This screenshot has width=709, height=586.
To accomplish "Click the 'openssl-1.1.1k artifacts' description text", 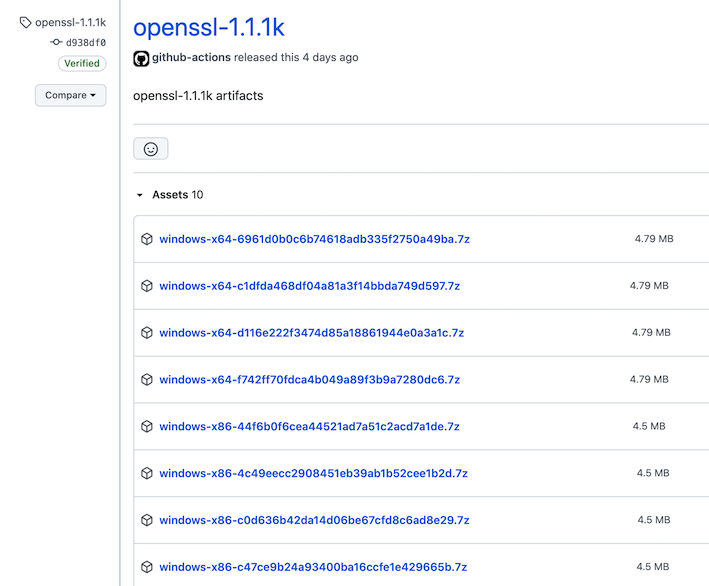I will click(198, 96).
